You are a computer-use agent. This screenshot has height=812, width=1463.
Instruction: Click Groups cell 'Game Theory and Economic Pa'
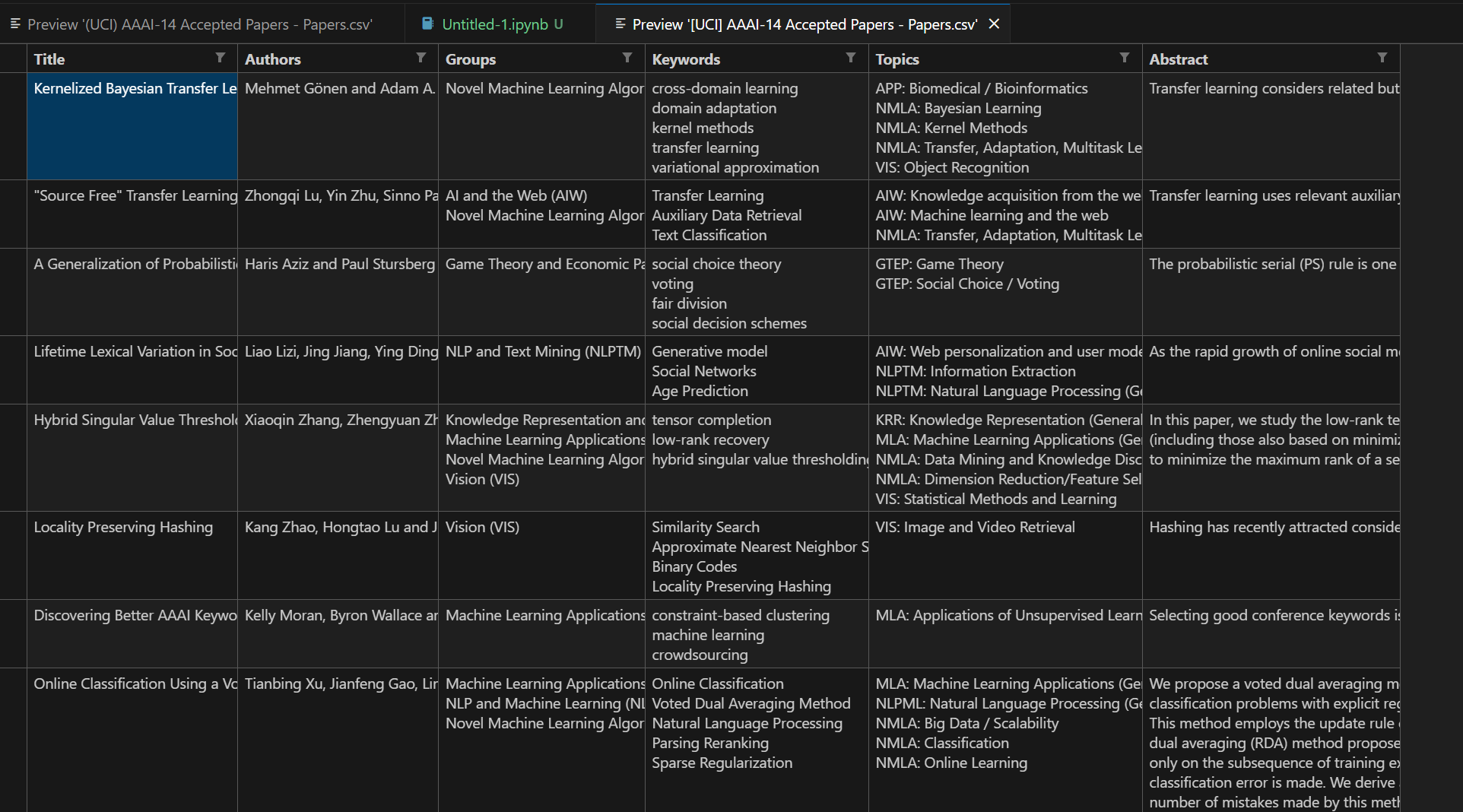tap(541, 292)
